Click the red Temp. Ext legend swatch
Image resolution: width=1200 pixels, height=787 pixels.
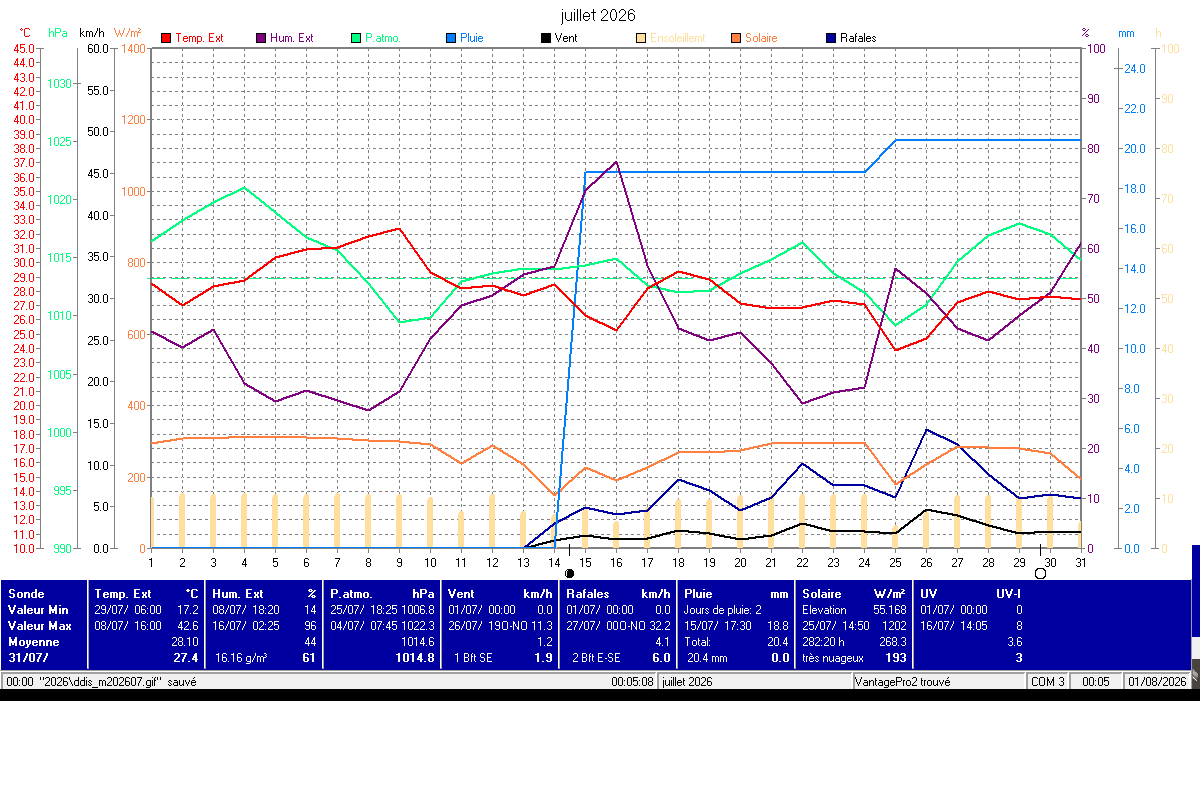click(166, 38)
